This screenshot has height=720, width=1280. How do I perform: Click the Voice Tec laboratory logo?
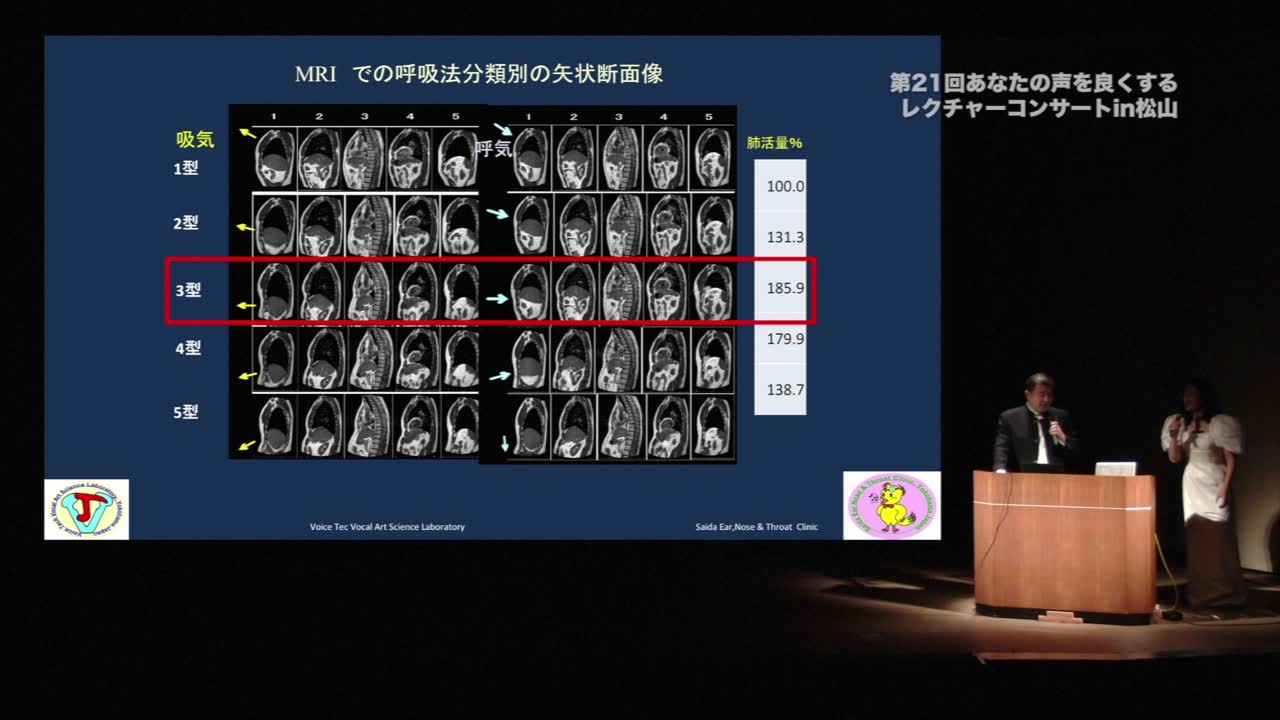pos(86,509)
